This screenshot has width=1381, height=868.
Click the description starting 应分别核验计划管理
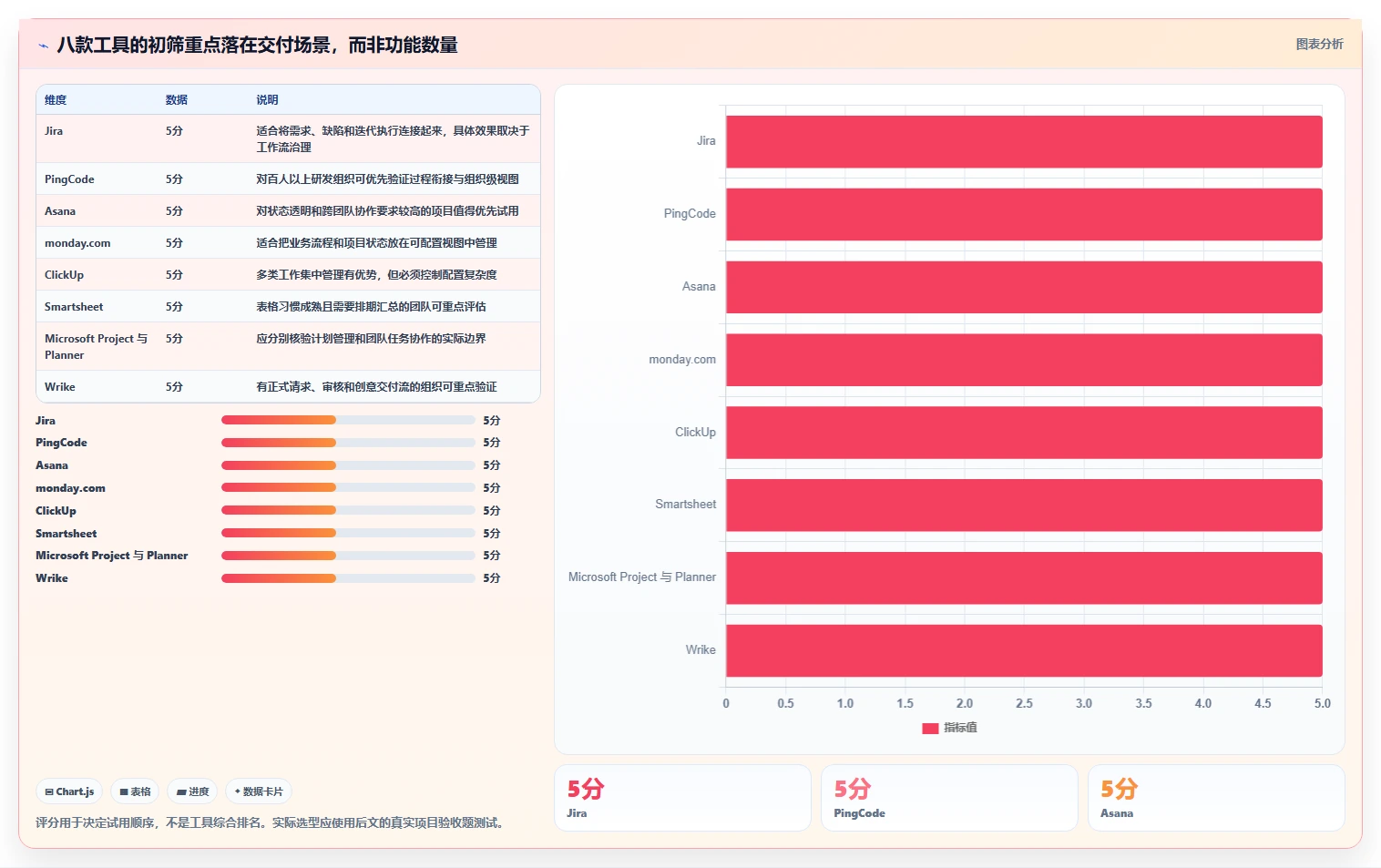[371, 339]
